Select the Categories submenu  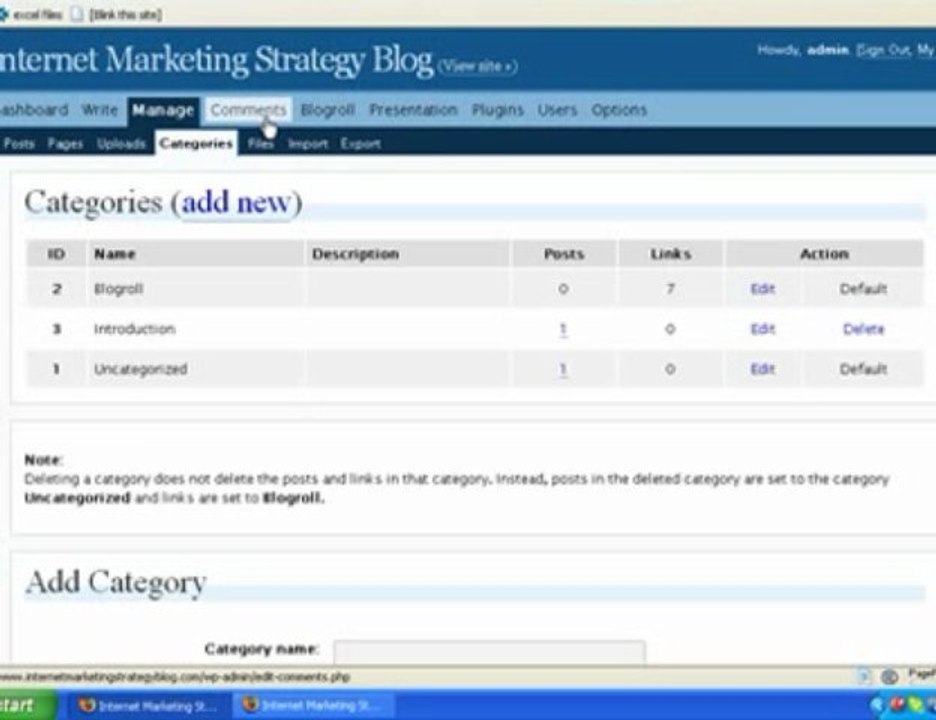coord(196,143)
